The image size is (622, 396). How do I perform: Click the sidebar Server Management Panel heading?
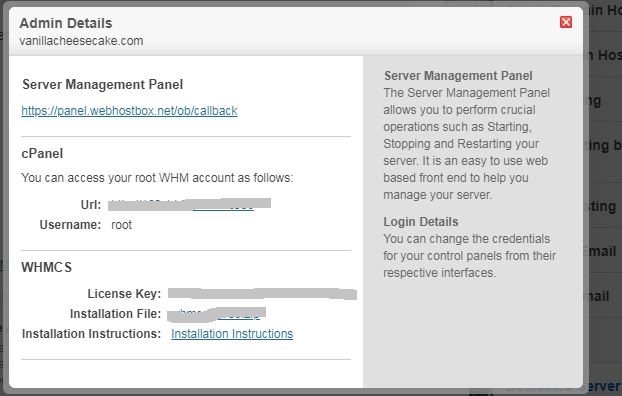(x=458, y=75)
